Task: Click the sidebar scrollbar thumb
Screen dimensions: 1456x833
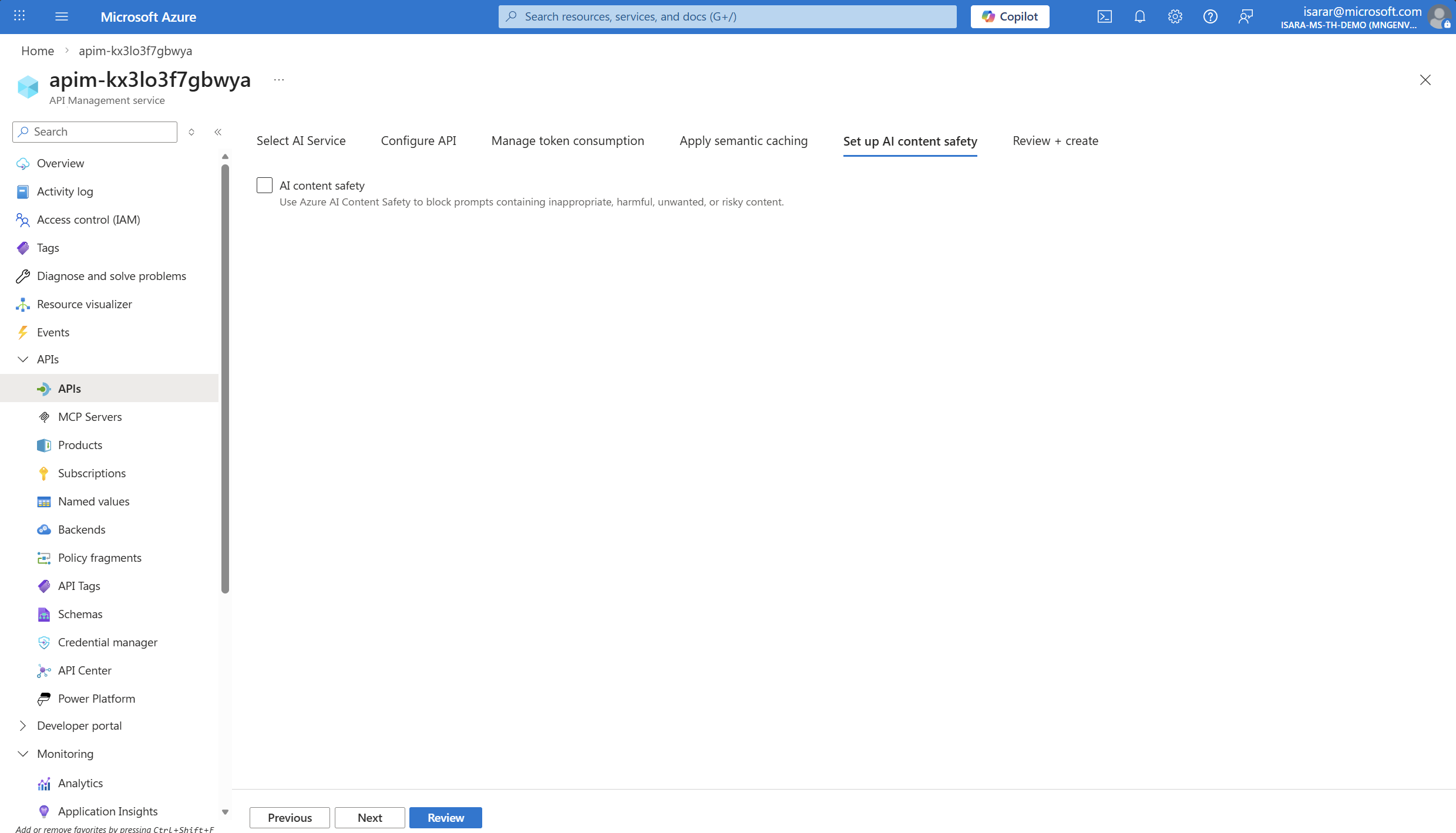Action: pyautogui.click(x=225, y=379)
